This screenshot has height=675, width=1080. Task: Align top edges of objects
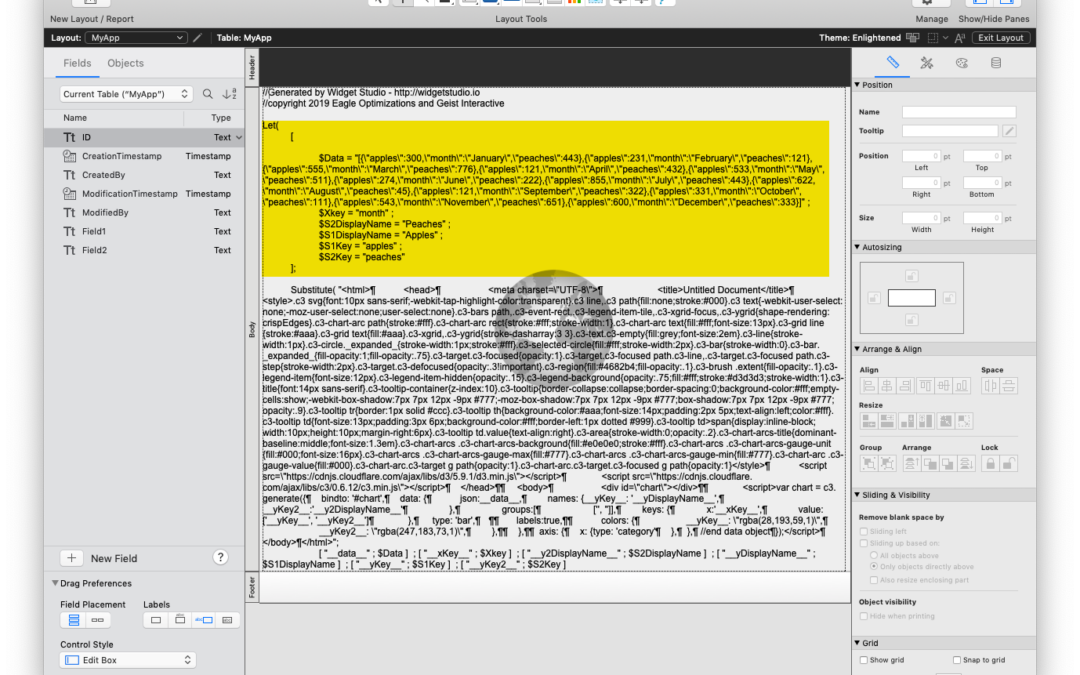(x=925, y=386)
